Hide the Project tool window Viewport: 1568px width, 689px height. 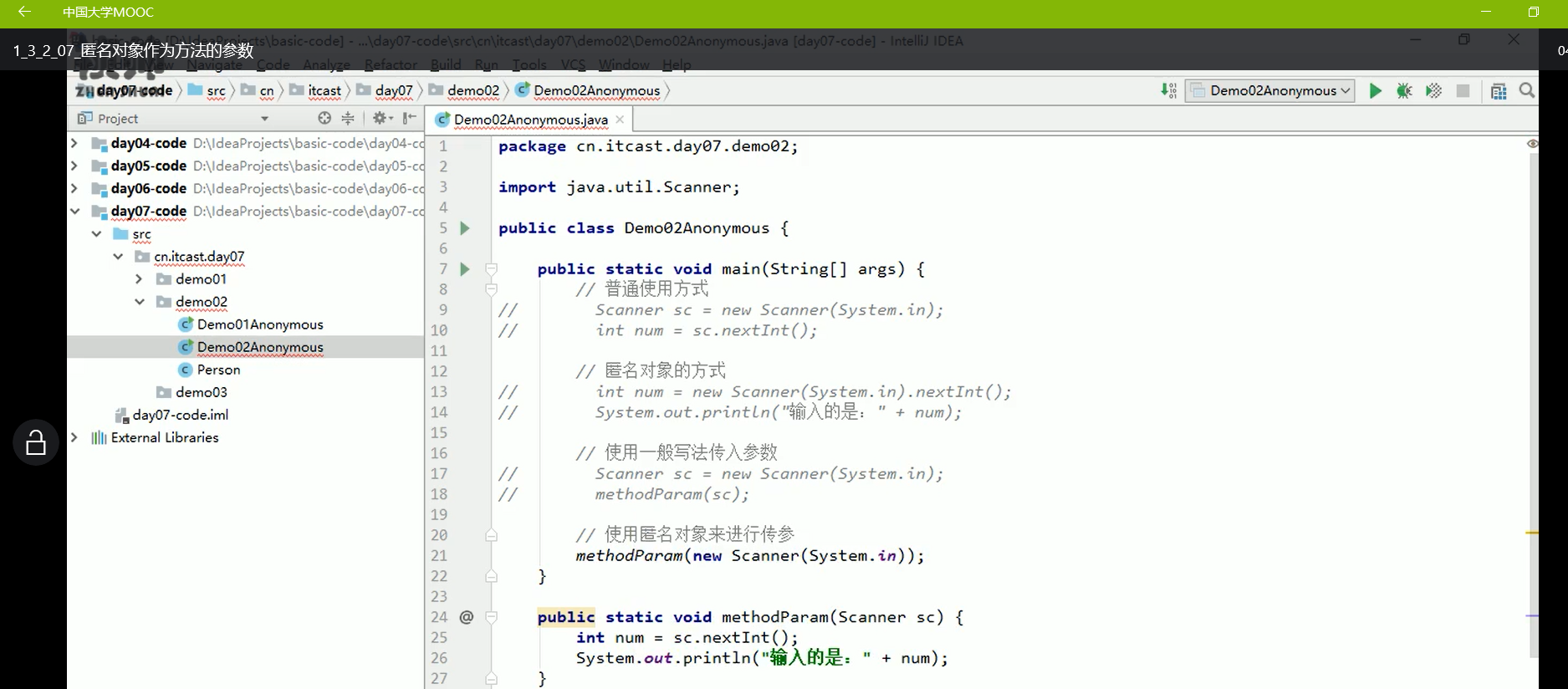[409, 118]
